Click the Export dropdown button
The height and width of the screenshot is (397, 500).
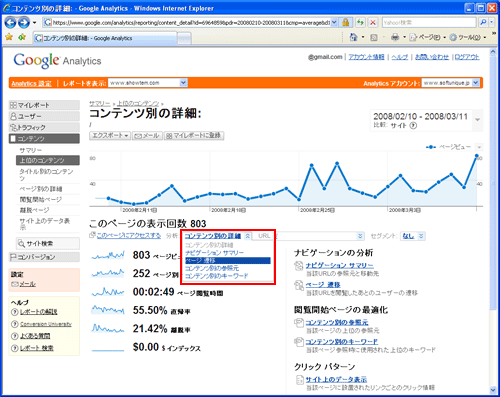(x=110, y=135)
